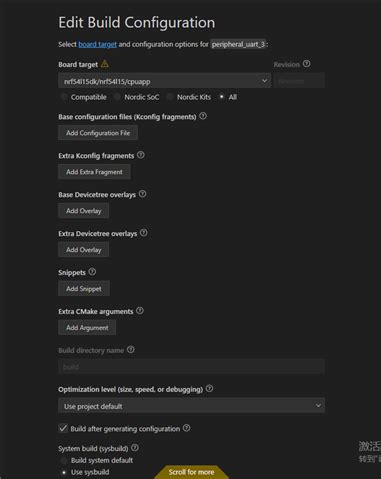Open the Board target dropdown
Viewport: 381px width, 479px height.
click(165, 81)
